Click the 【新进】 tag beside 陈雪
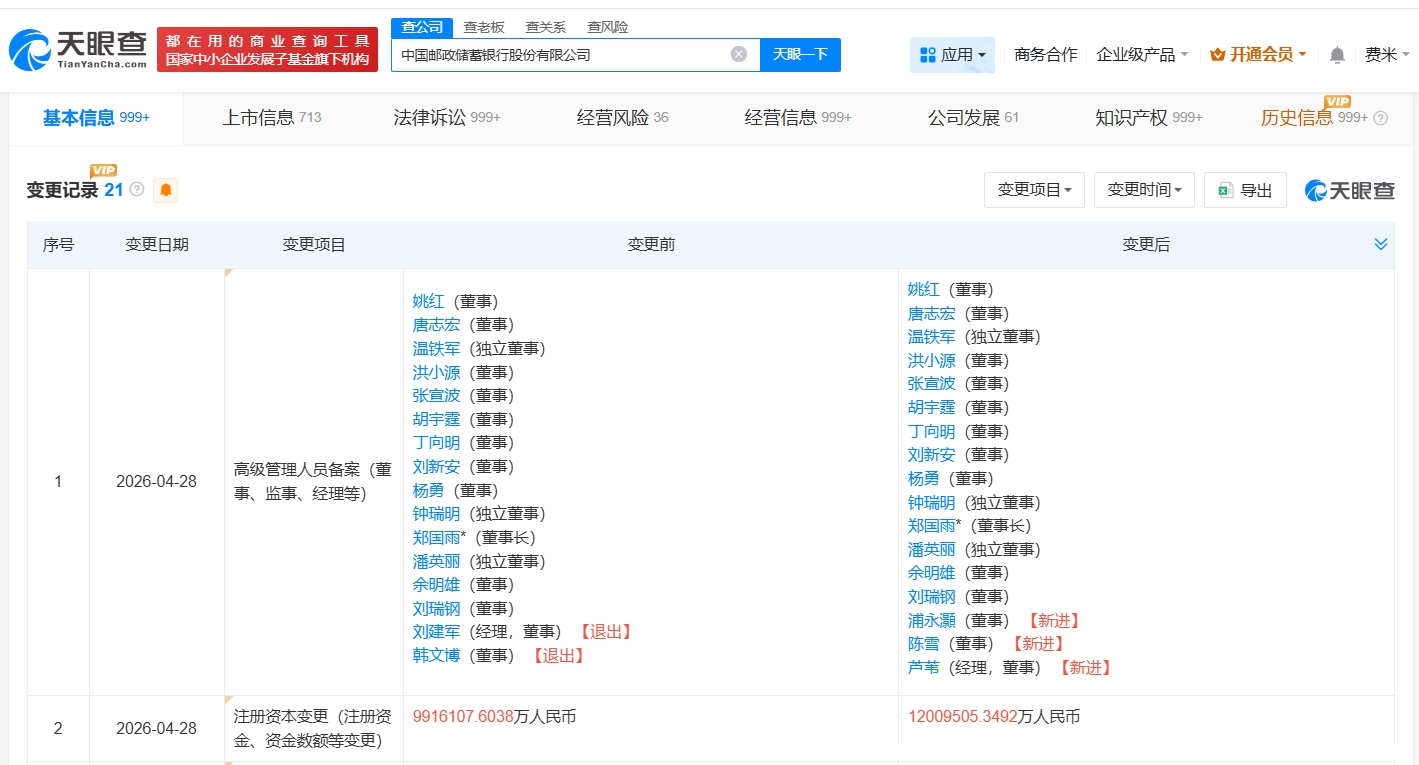Viewport: 1419px width, 765px height. tap(1038, 644)
